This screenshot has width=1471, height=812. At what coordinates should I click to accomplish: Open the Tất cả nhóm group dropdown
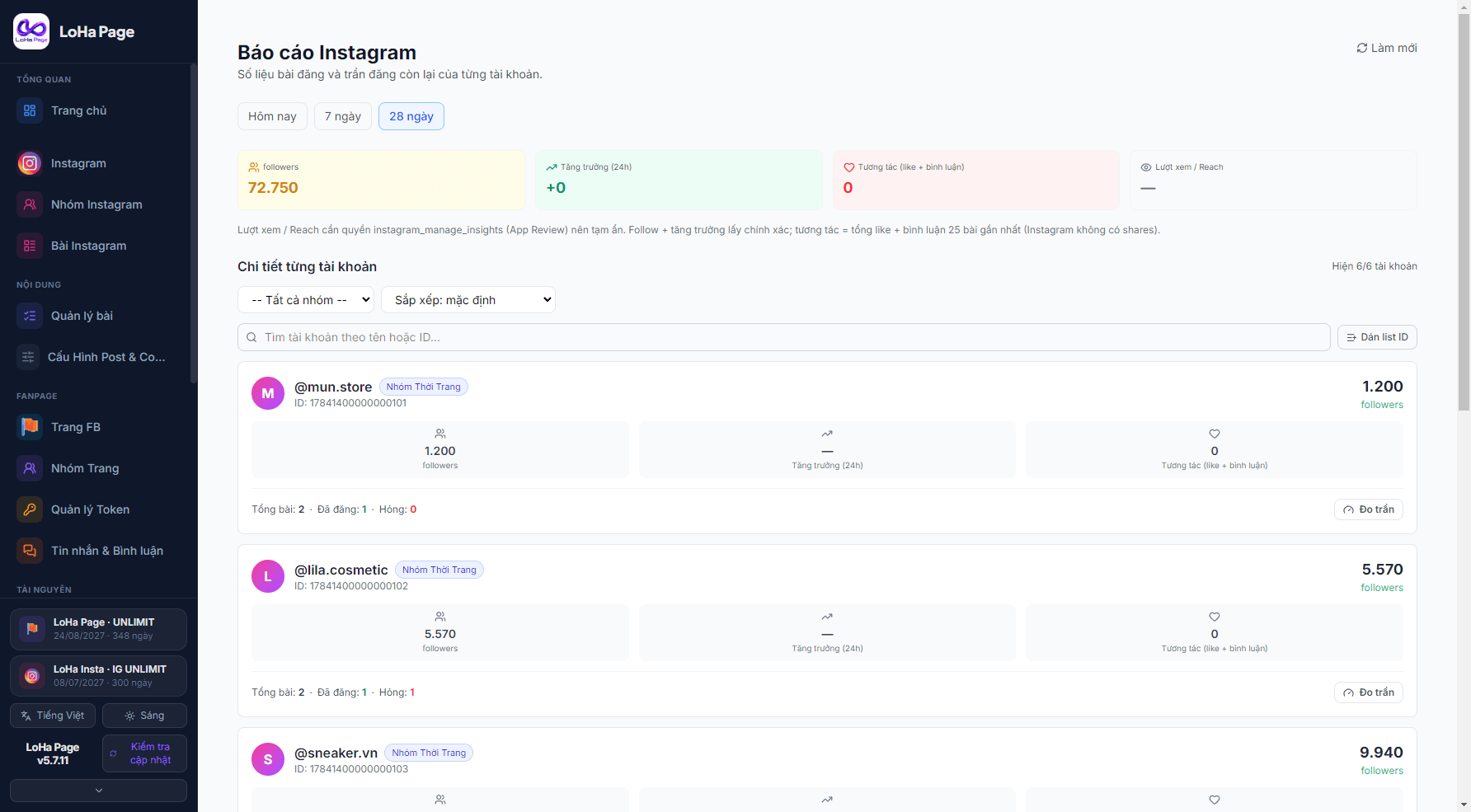306,300
